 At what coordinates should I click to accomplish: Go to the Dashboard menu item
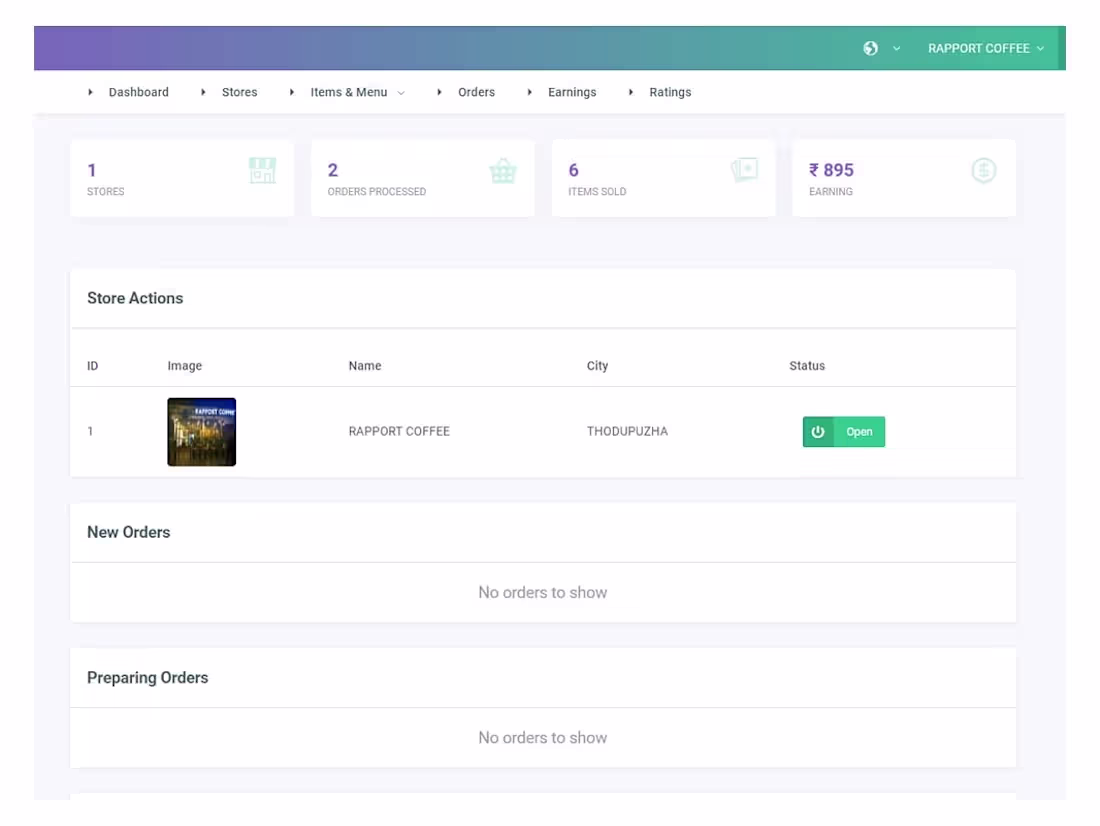click(x=138, y=92)
